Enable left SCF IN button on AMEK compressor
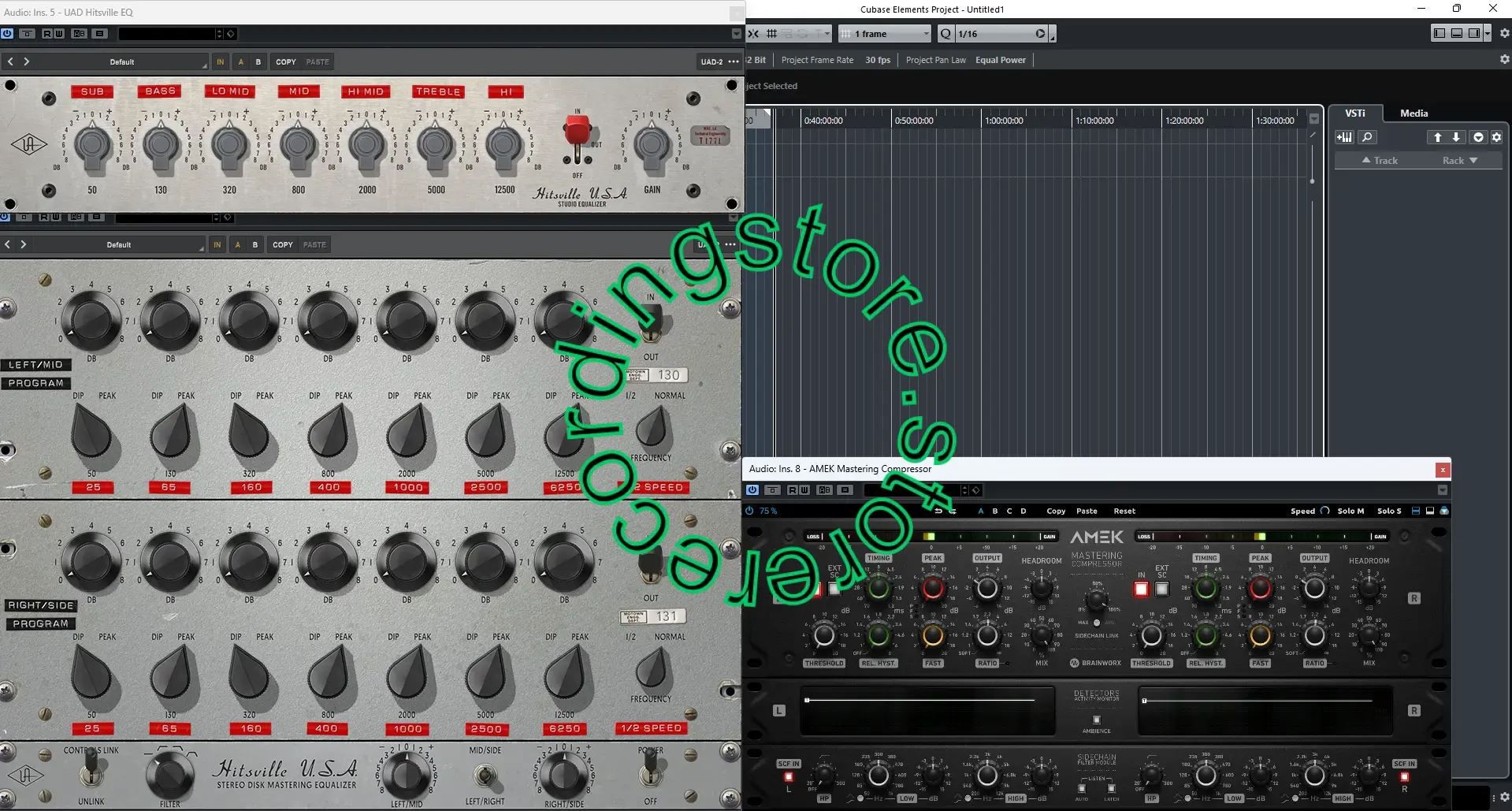 coord(788,777)
